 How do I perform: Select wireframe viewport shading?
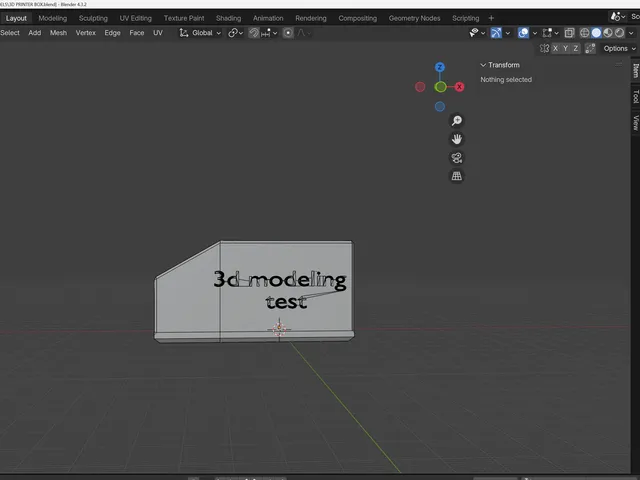pos(584,33)
